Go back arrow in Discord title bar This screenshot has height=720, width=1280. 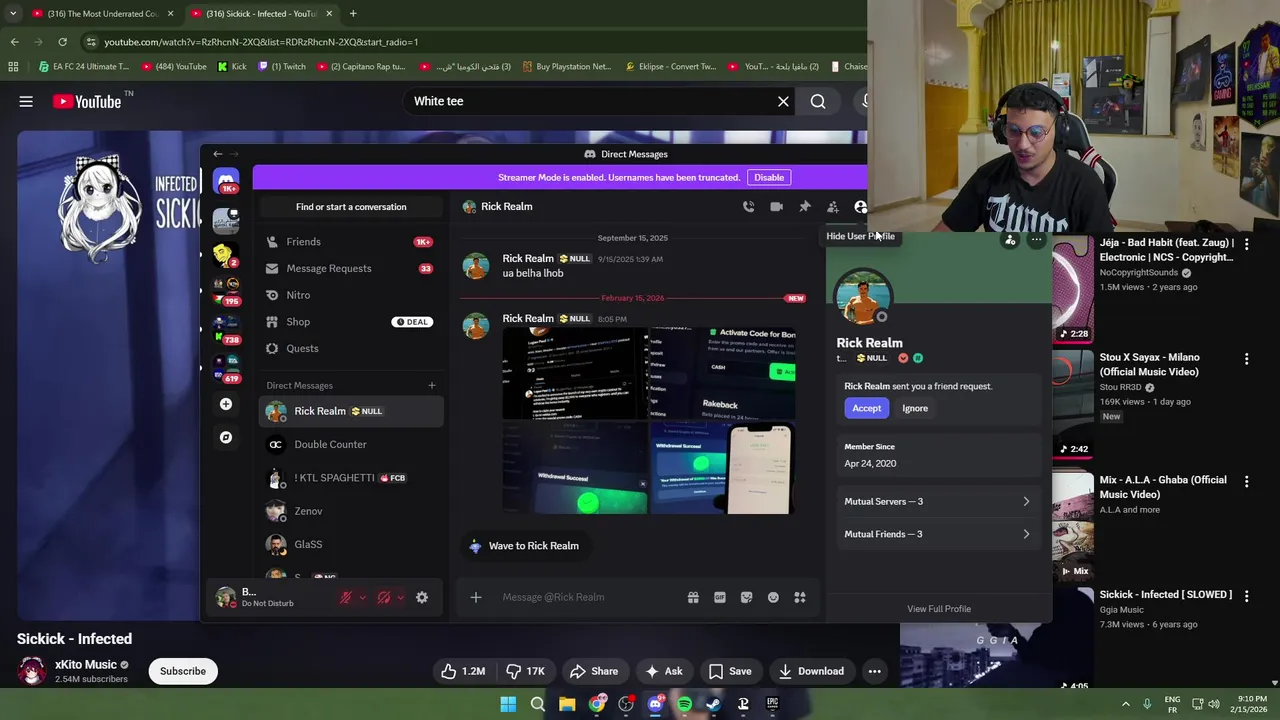point(218,154)
